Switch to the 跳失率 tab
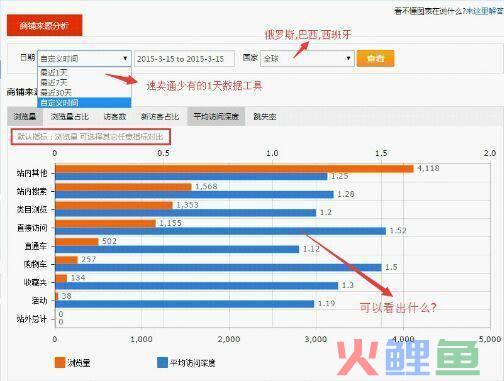The image size is (504, 381). point(265,116)
